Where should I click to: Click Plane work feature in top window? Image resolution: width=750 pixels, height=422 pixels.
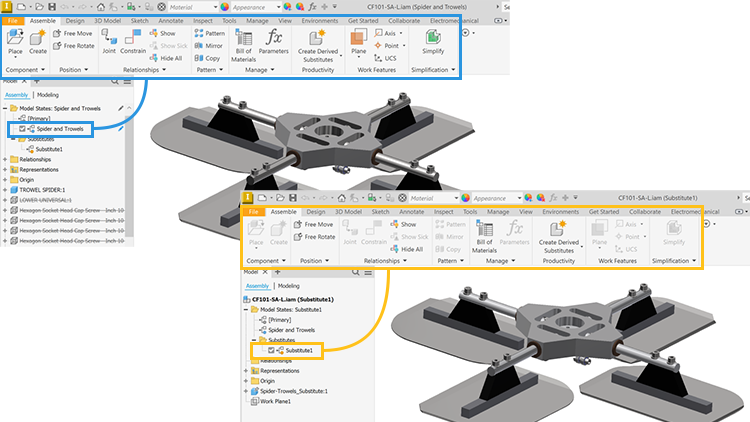click(358, 42)
